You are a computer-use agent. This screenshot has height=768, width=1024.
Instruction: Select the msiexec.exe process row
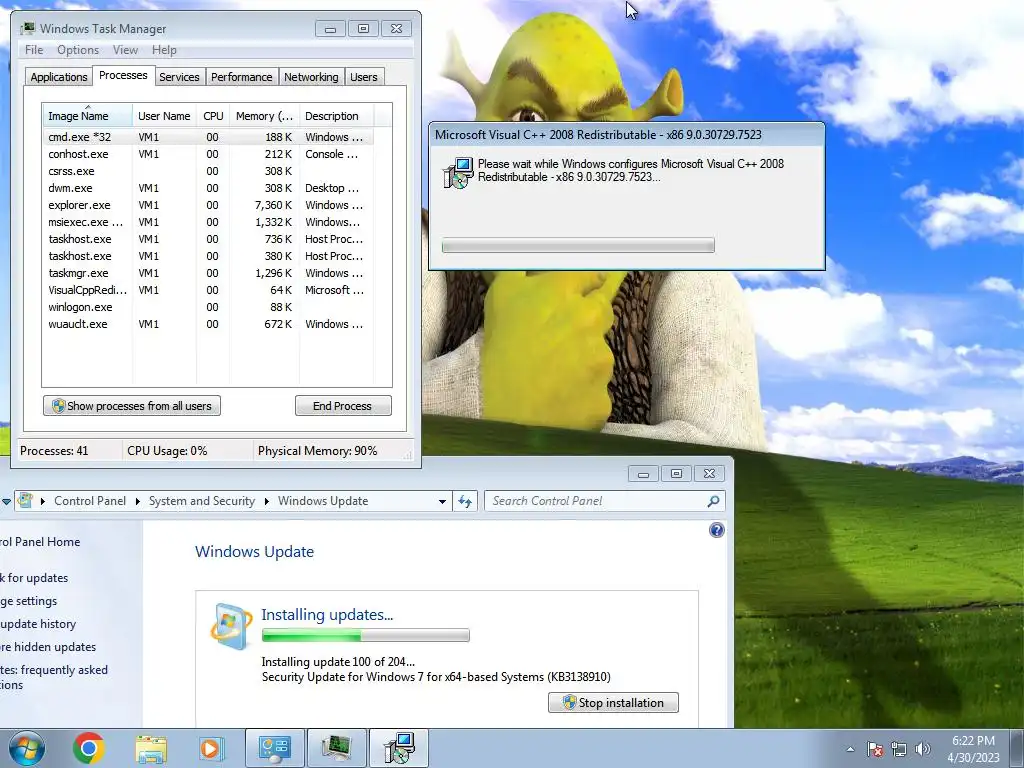(208, 222)
